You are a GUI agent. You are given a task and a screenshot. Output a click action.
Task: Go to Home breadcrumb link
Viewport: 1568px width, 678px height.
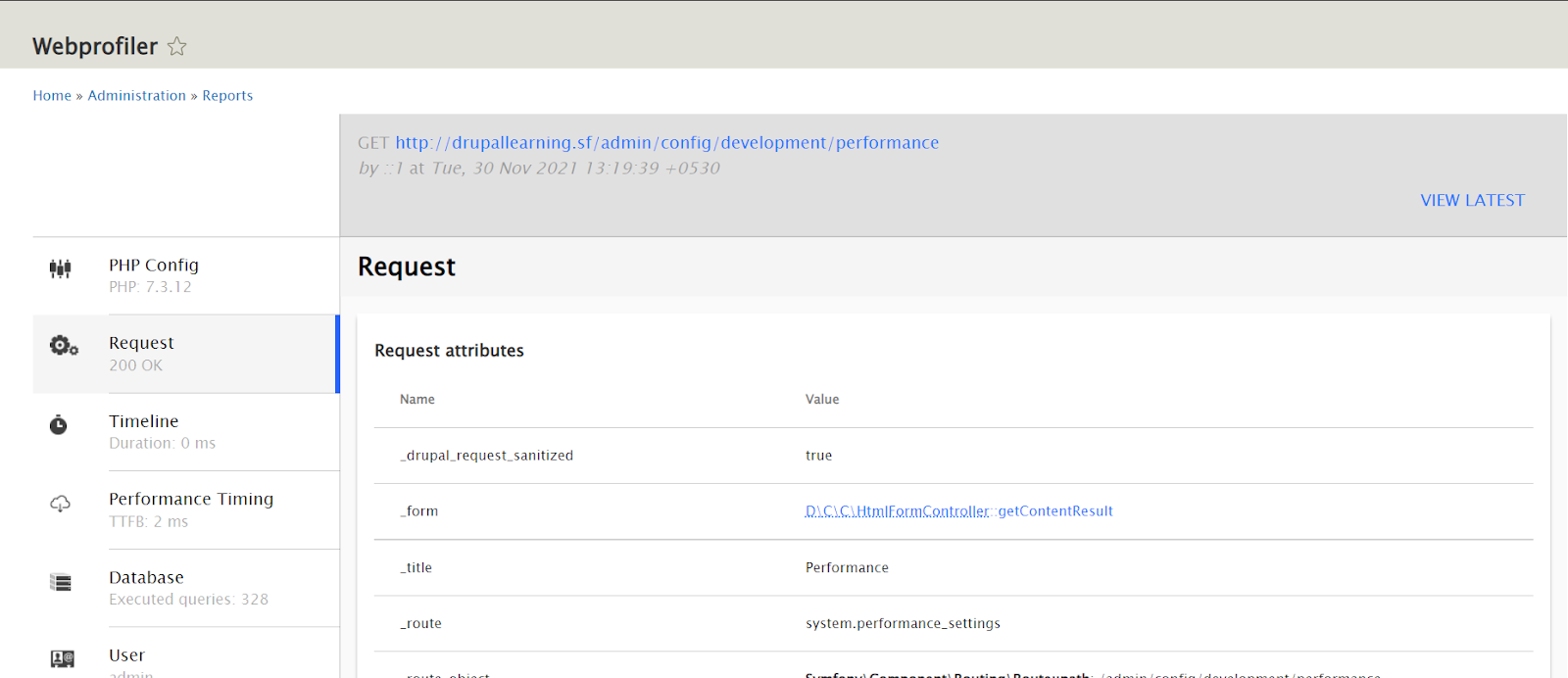pos(52,95)
